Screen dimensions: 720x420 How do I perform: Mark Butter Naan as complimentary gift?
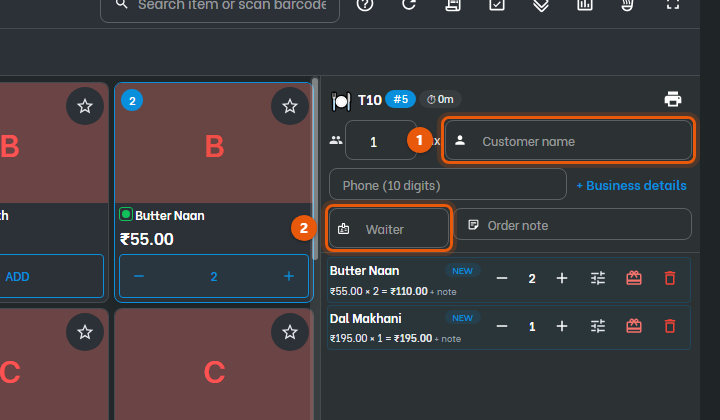634,278
